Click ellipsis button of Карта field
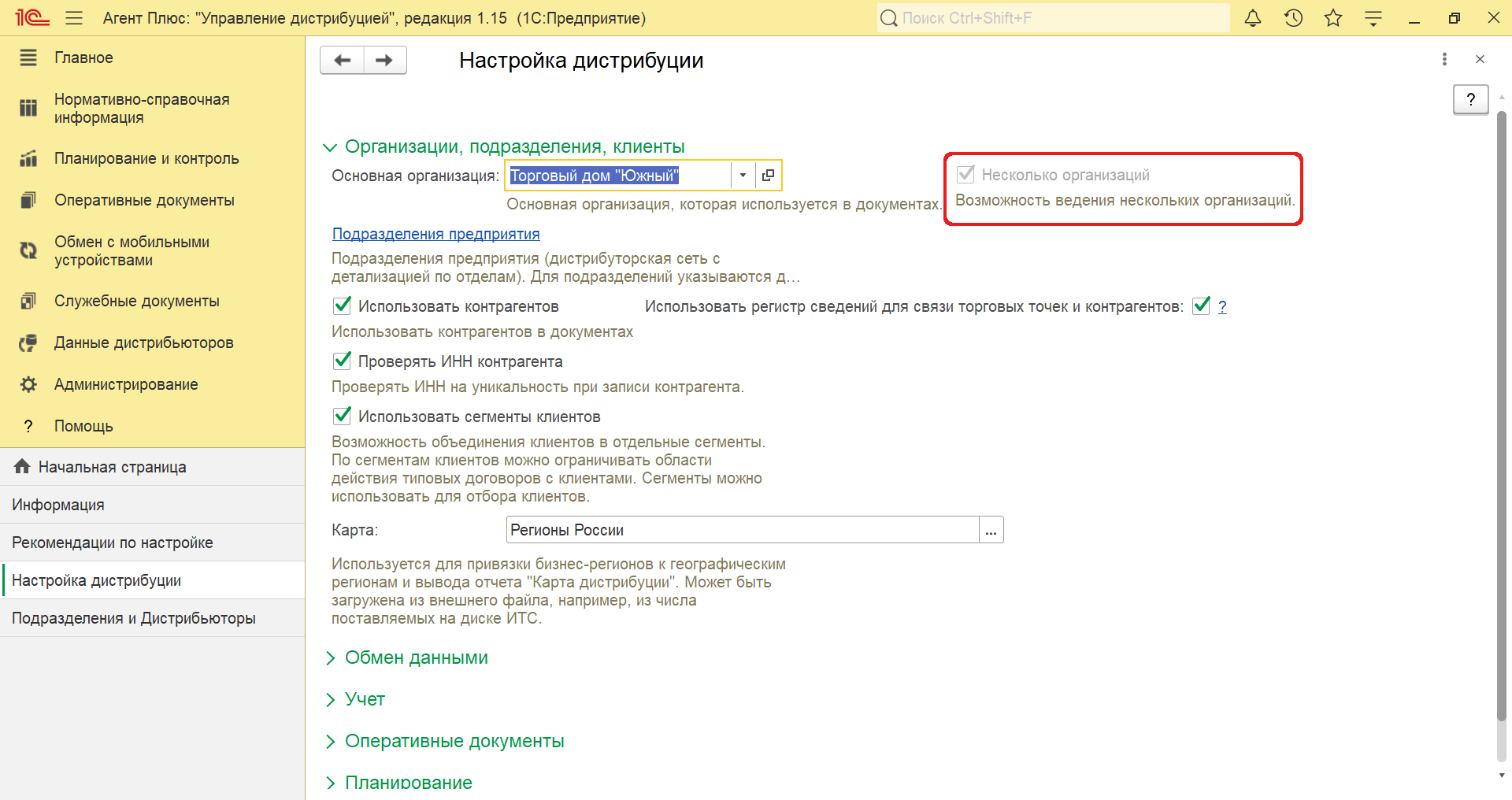Screen dimensions: 1512x800 (x=991, y=530)
